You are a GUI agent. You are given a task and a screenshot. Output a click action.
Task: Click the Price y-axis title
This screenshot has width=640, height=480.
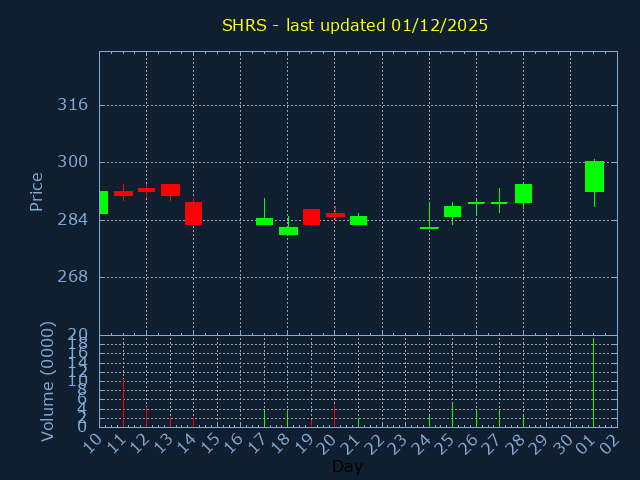click(x=37, y=191)
